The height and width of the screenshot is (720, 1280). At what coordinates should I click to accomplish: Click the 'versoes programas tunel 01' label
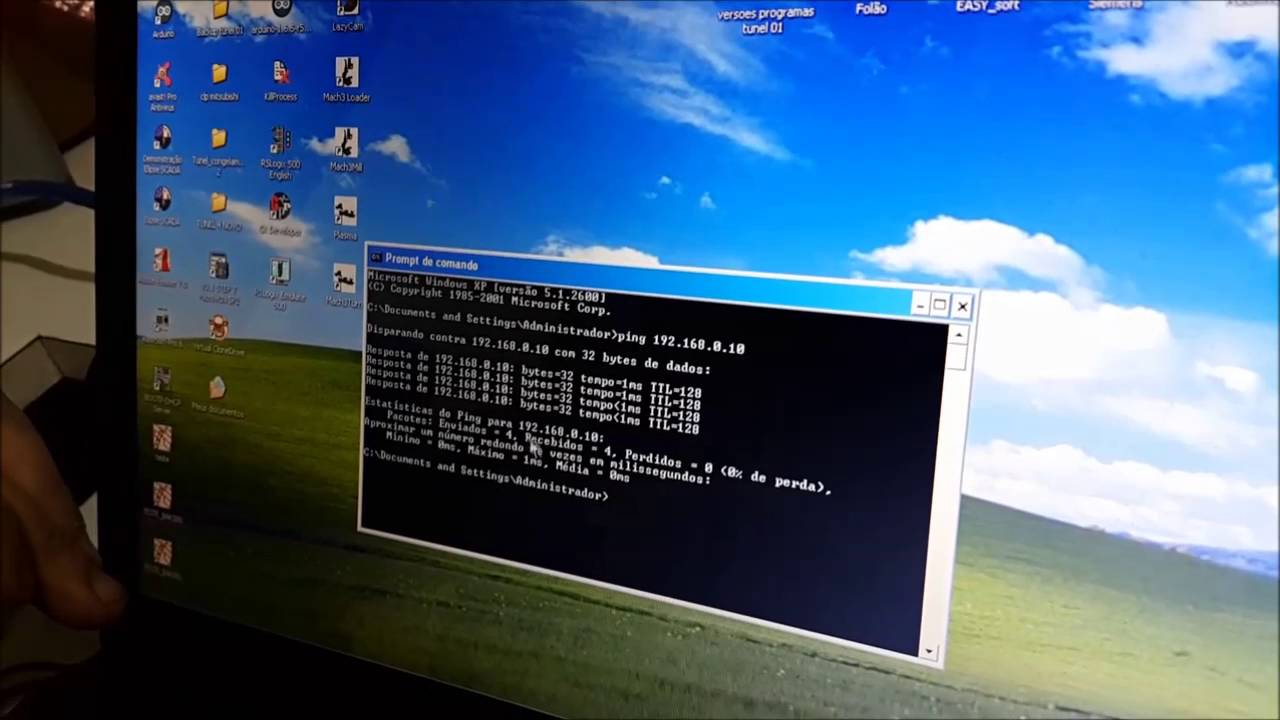coord(766,20)
